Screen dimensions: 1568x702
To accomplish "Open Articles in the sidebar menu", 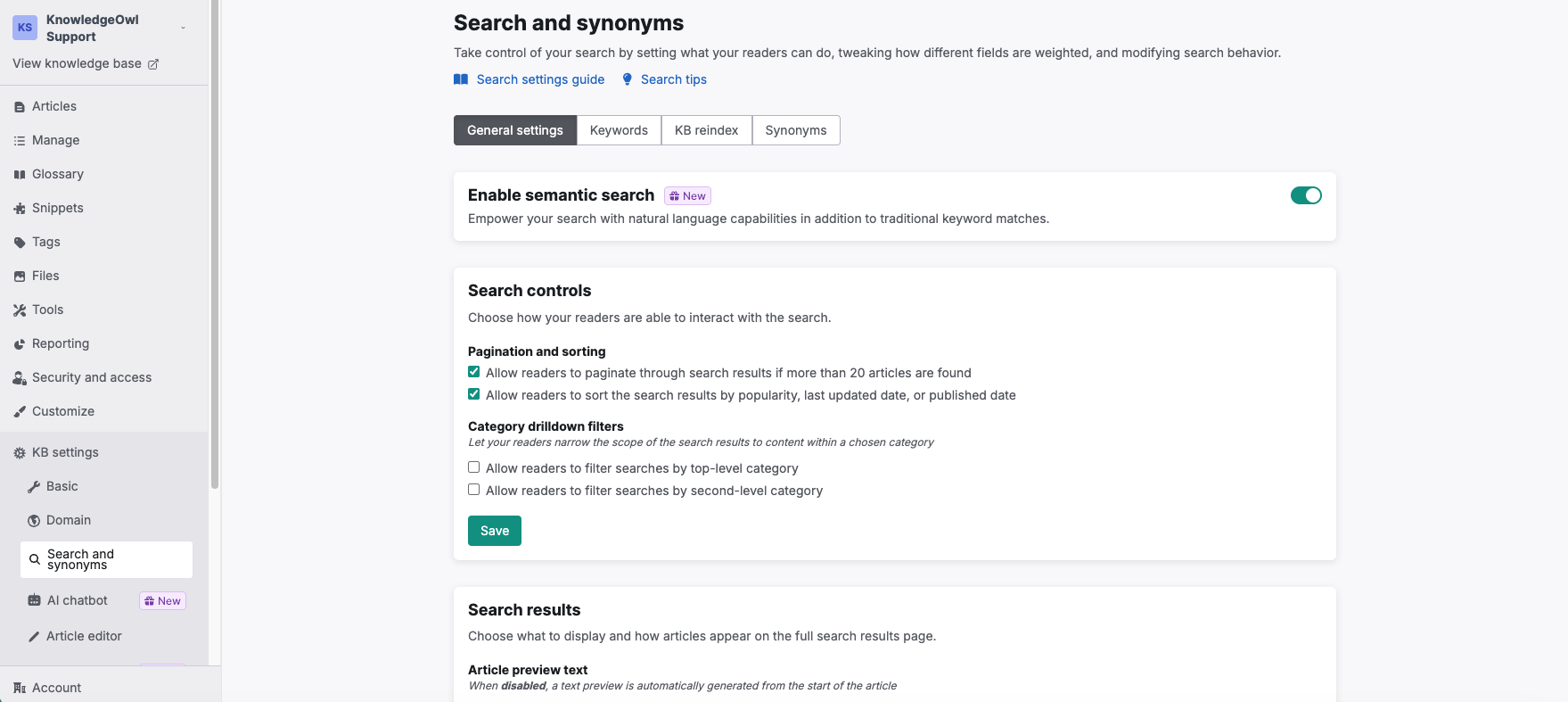I will pos(54,106).
